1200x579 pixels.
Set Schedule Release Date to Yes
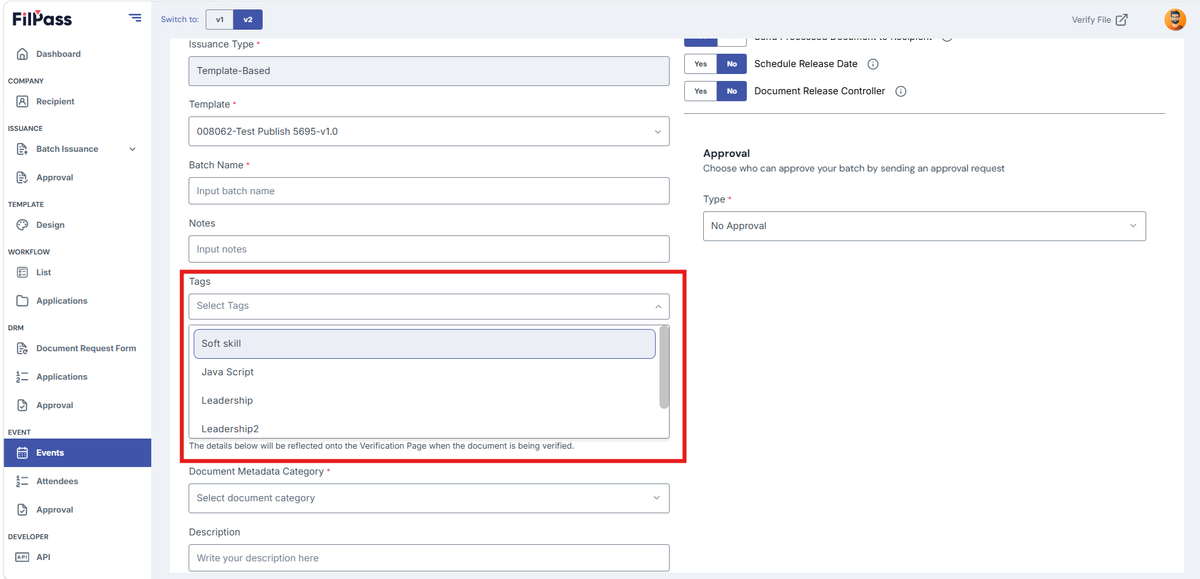tap(700, 64)
